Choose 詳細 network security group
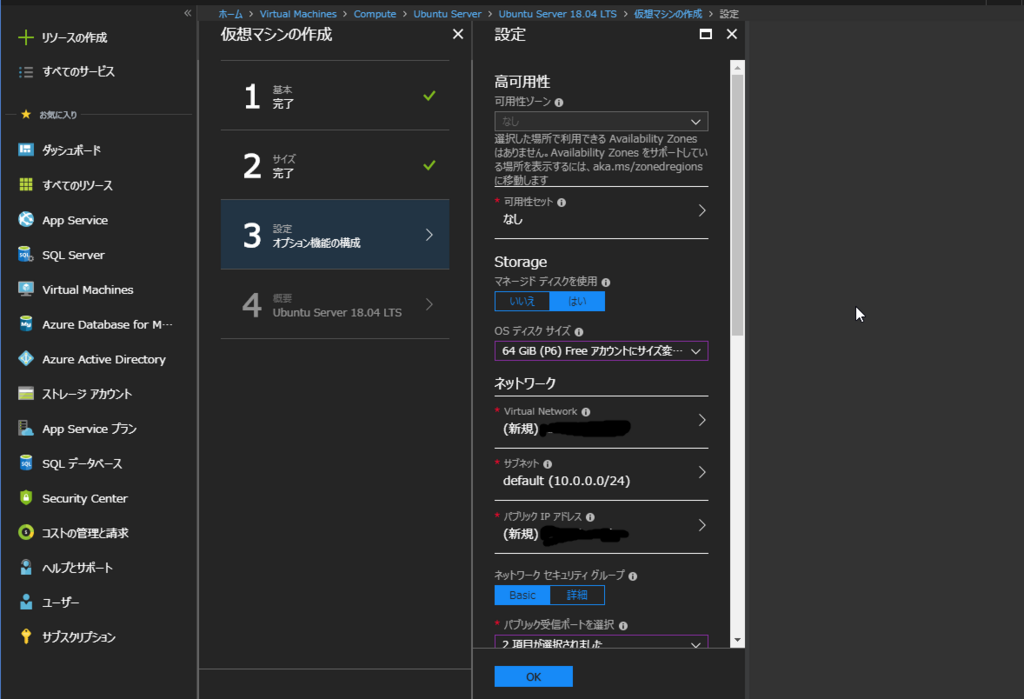Image resolution: width=1024 pixels, height=699 pixels. pos(577,595)
